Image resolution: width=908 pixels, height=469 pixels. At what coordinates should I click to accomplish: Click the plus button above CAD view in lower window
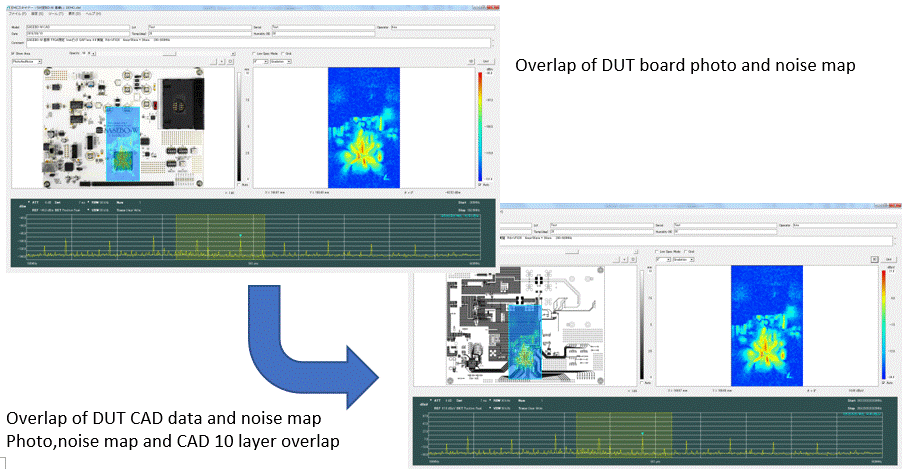click(x=624, y=259)
